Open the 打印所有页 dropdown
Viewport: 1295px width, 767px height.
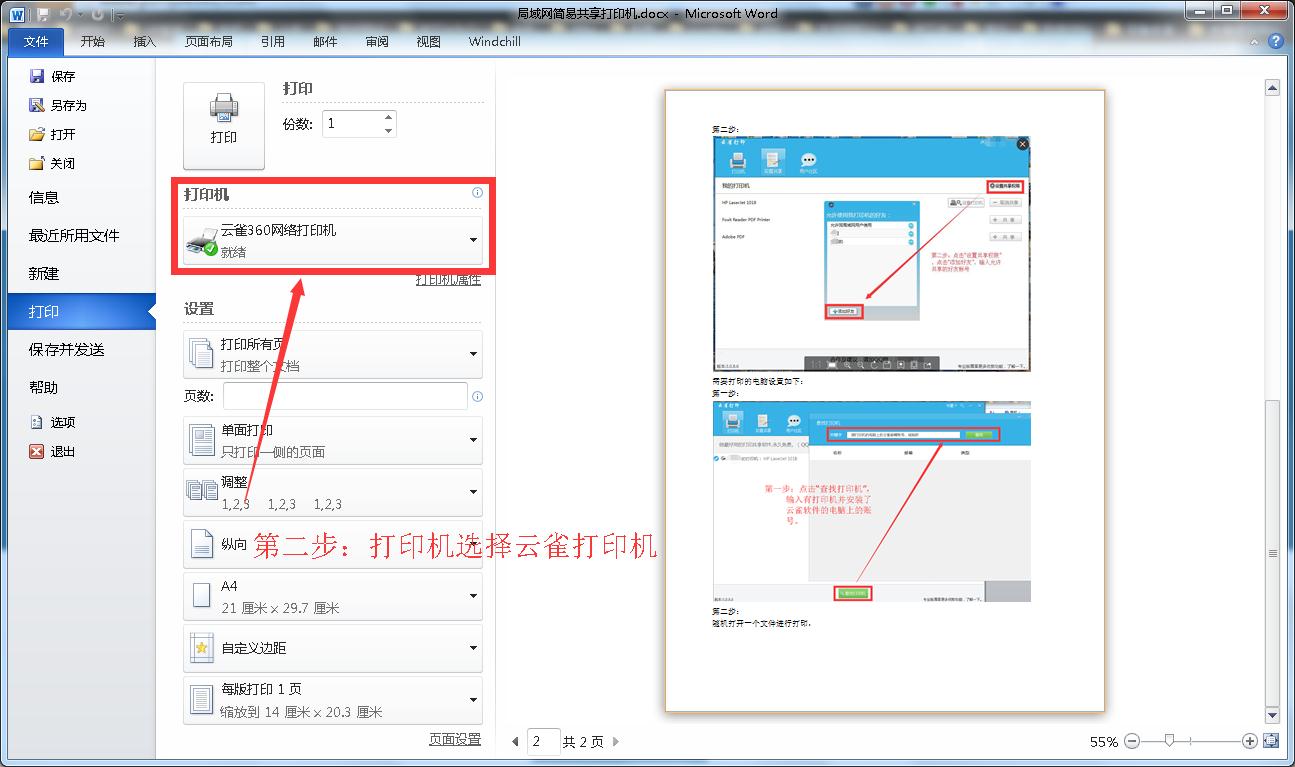[x=333, y=355]
